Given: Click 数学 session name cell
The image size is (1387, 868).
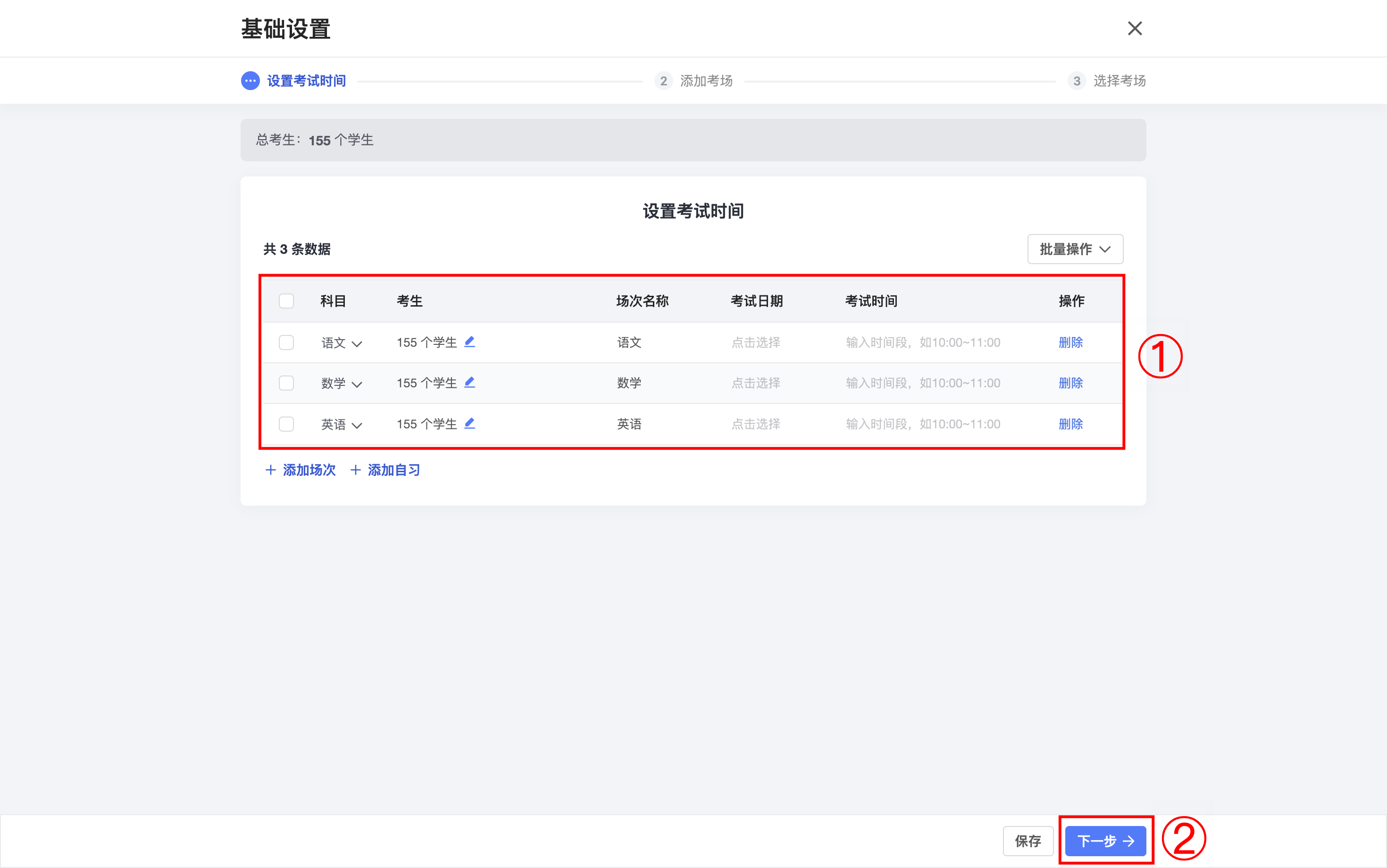Looking at the screenshot, I should click(x=629, y=383).
